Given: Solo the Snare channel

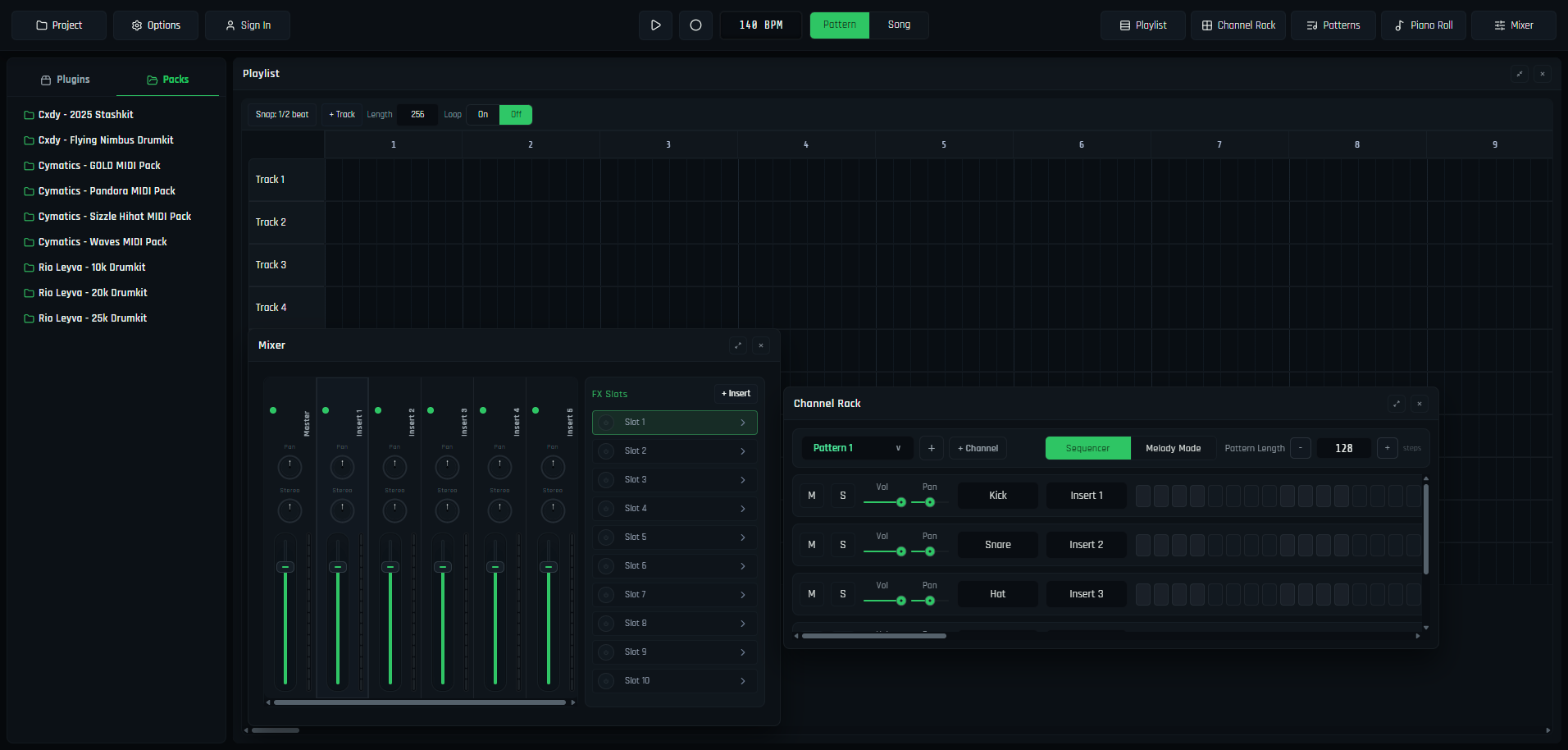Looking at the screenshot, I should [843, 545].
